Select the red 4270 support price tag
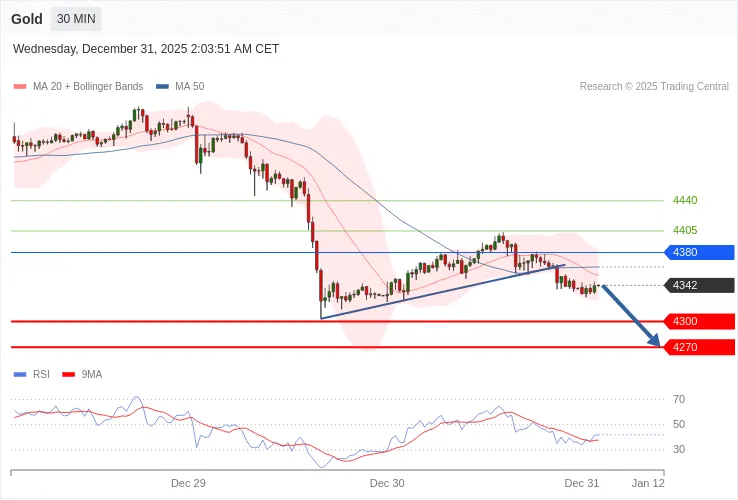The height and width of the screenshot is (500, 738). click(x=700, y=347)
